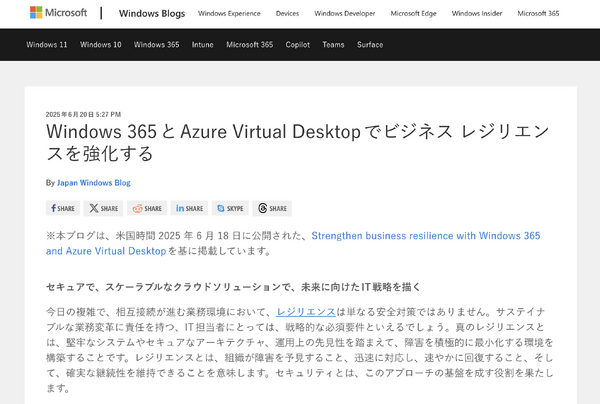Select Intune in black navigation bar

(202, 45)
